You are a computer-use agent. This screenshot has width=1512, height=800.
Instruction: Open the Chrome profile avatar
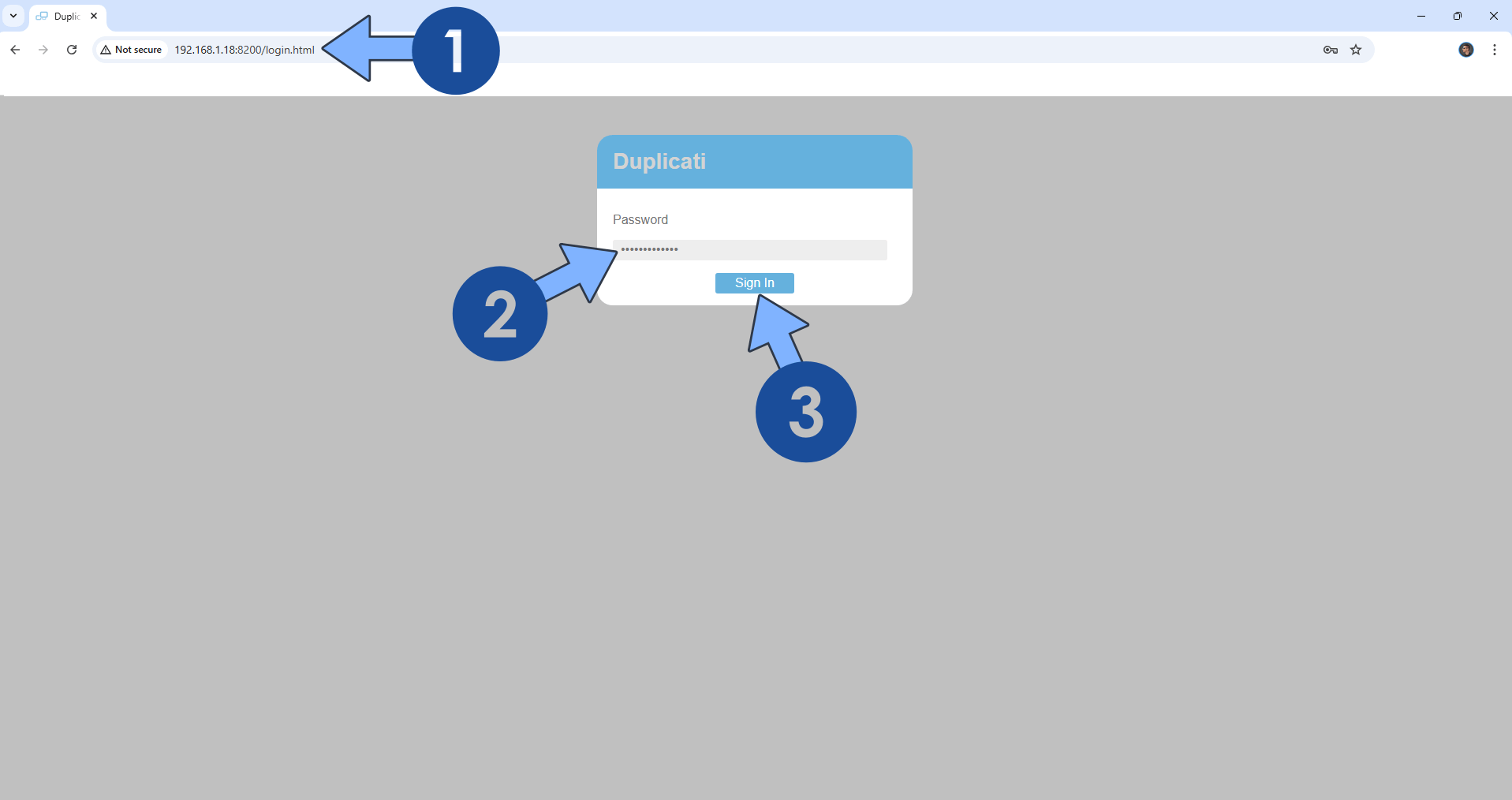[x=1466, y=50]
